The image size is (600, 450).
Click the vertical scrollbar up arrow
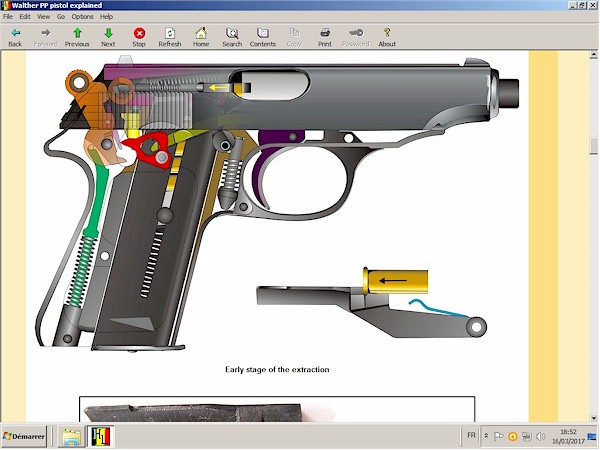(x=593, y=55)
